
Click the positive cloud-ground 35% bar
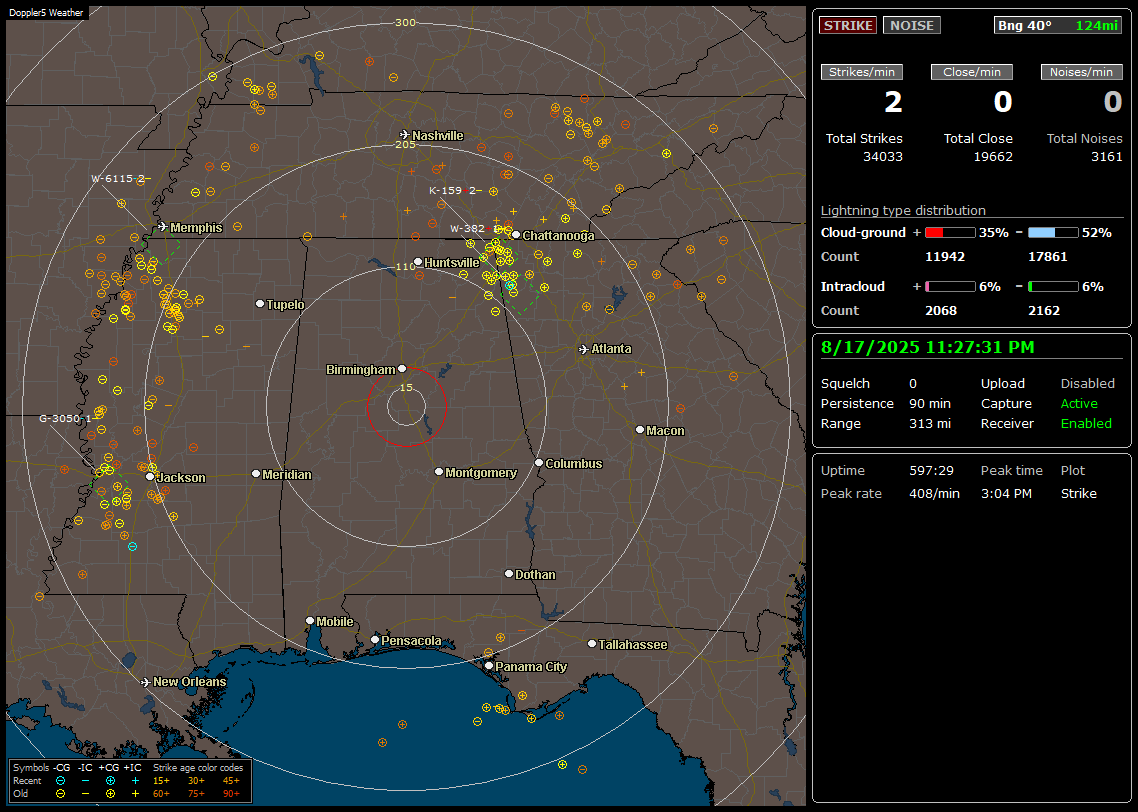(950, 232)
